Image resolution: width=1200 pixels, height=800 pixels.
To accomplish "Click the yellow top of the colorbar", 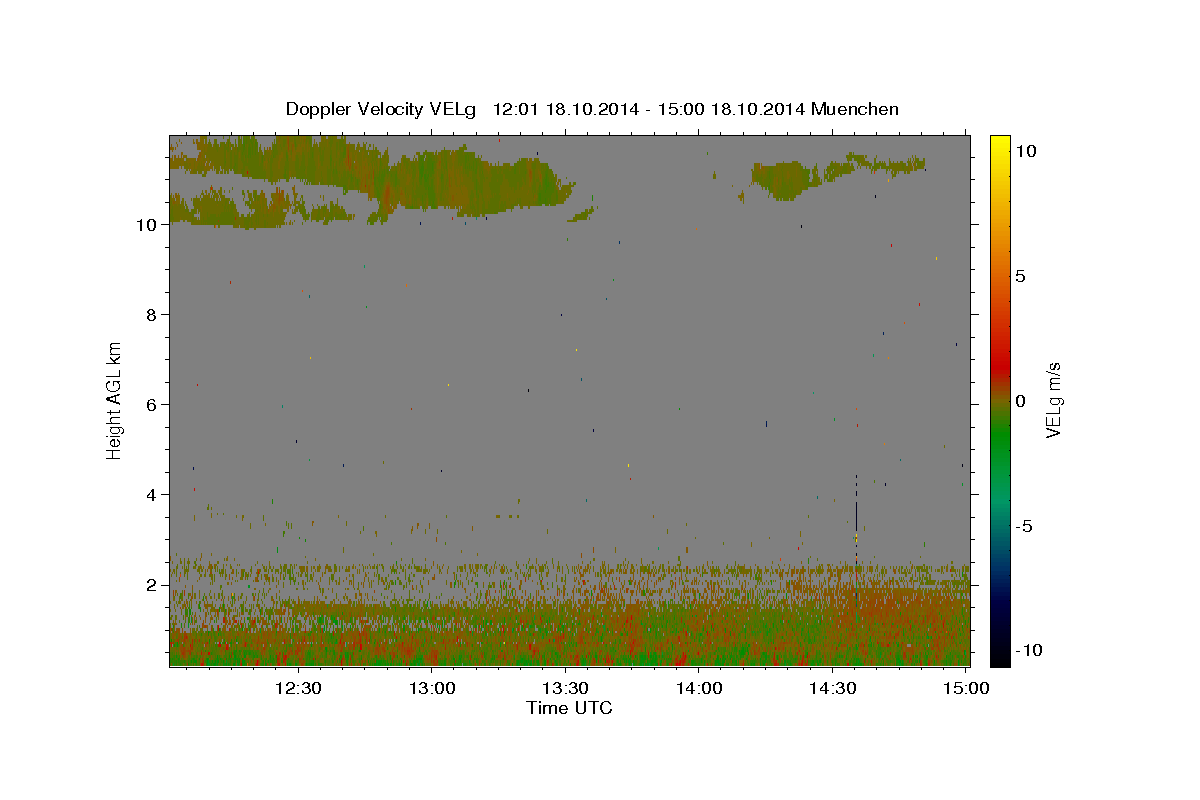I will coord(1000,145).
